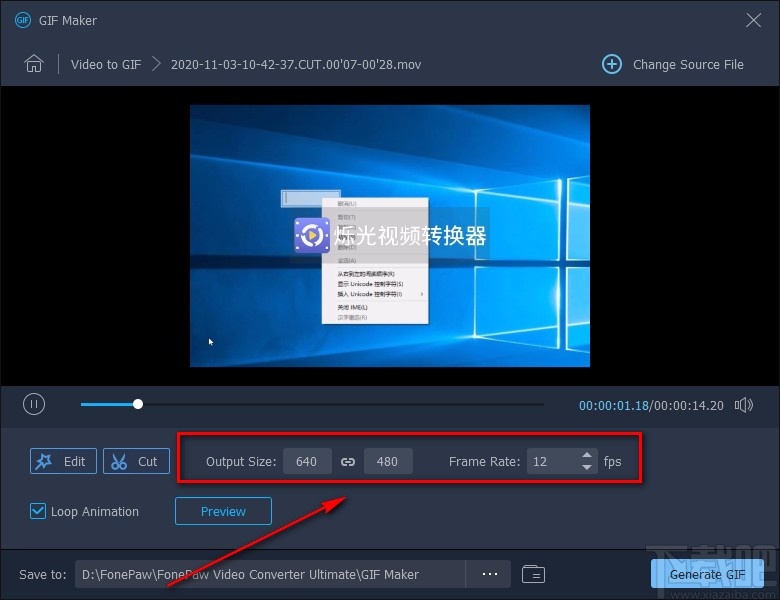Close the GIF Maker window
The image size is (780, 600).
click(754, 20)
